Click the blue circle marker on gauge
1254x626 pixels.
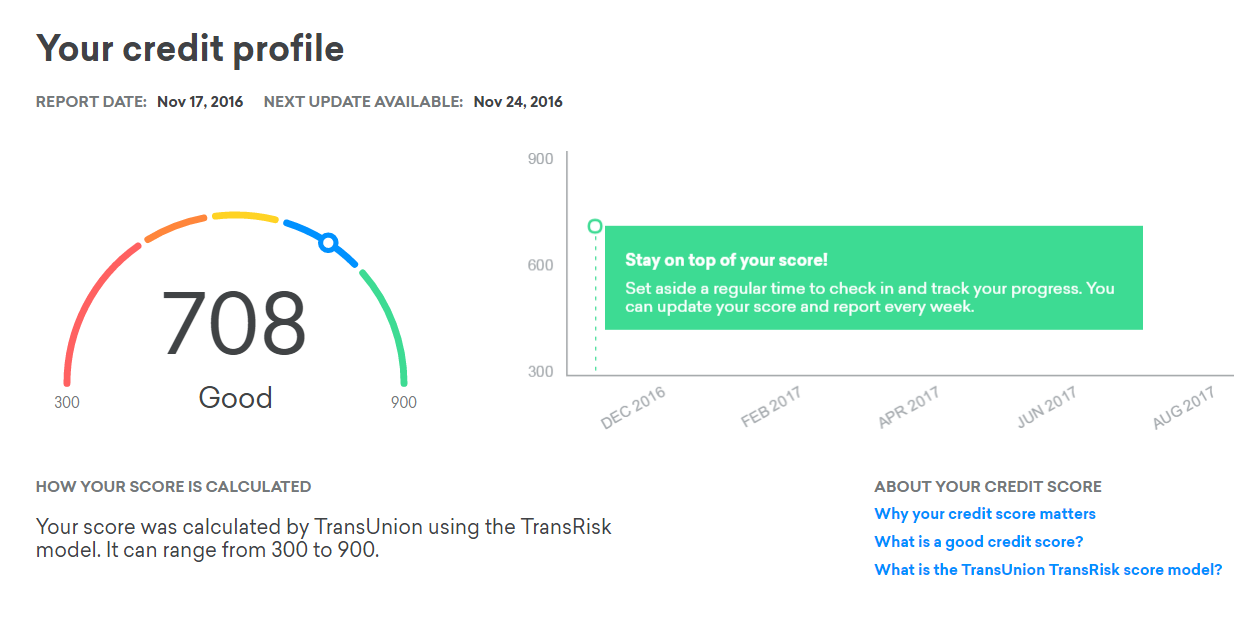327,242
